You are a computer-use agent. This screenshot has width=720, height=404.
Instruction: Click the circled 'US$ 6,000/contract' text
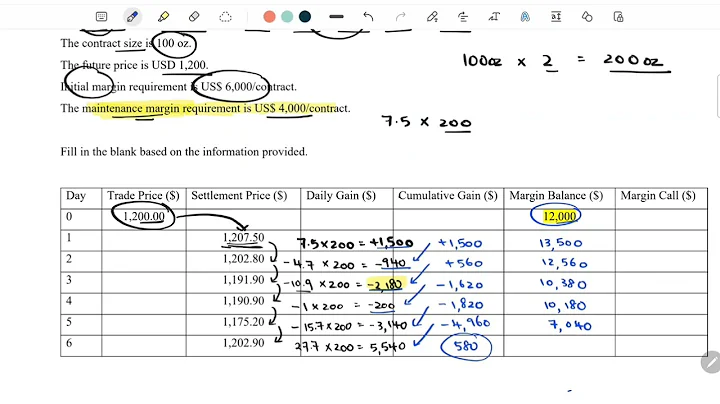pos(248,87)
